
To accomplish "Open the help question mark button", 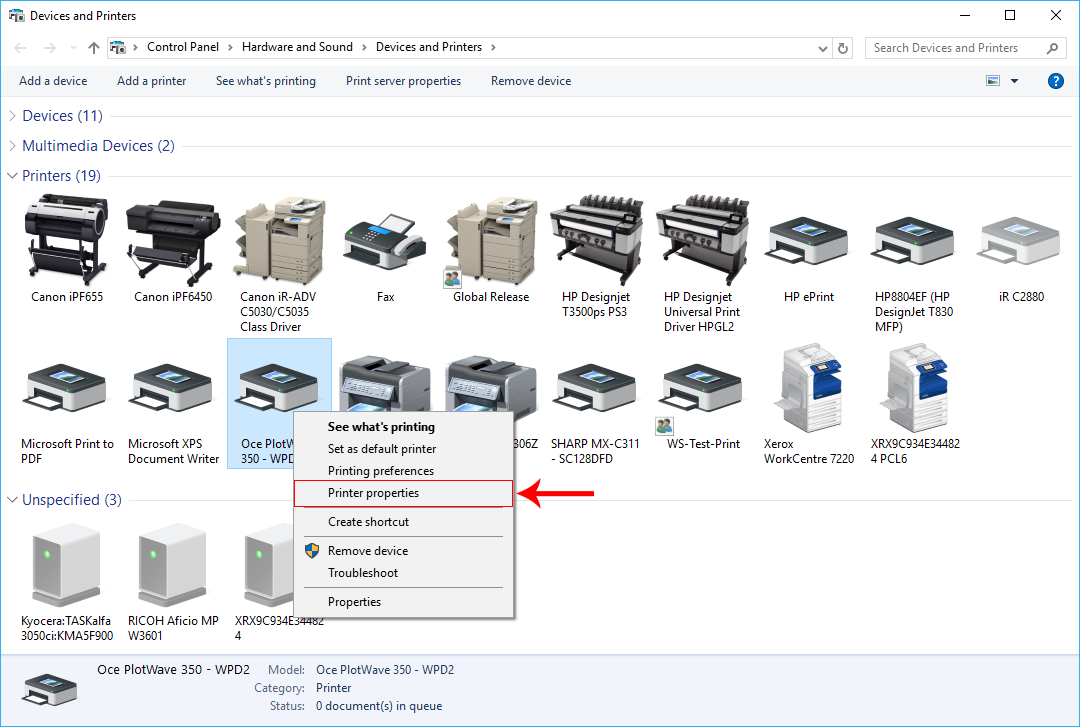I will [x=1055, y=81].
